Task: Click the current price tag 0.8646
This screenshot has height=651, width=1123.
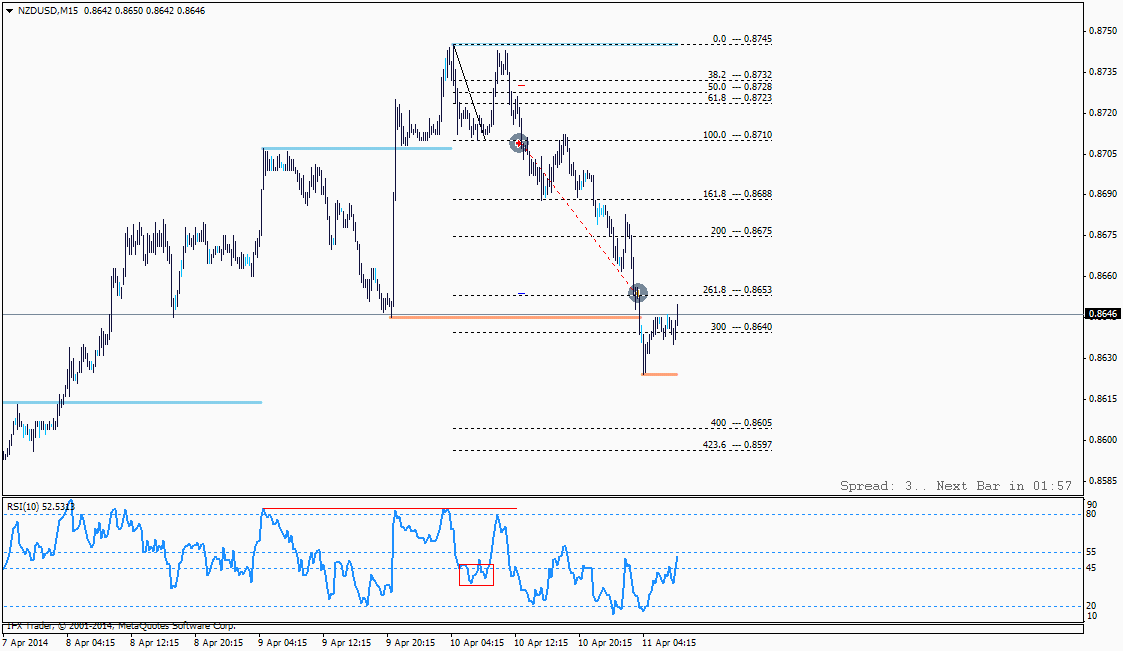Action: (x=1103, y=314)
